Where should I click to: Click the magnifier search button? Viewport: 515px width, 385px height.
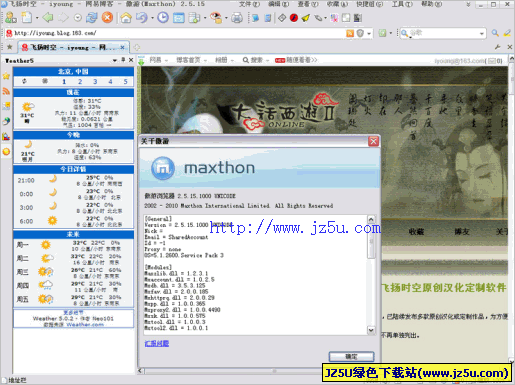point(495,33)
